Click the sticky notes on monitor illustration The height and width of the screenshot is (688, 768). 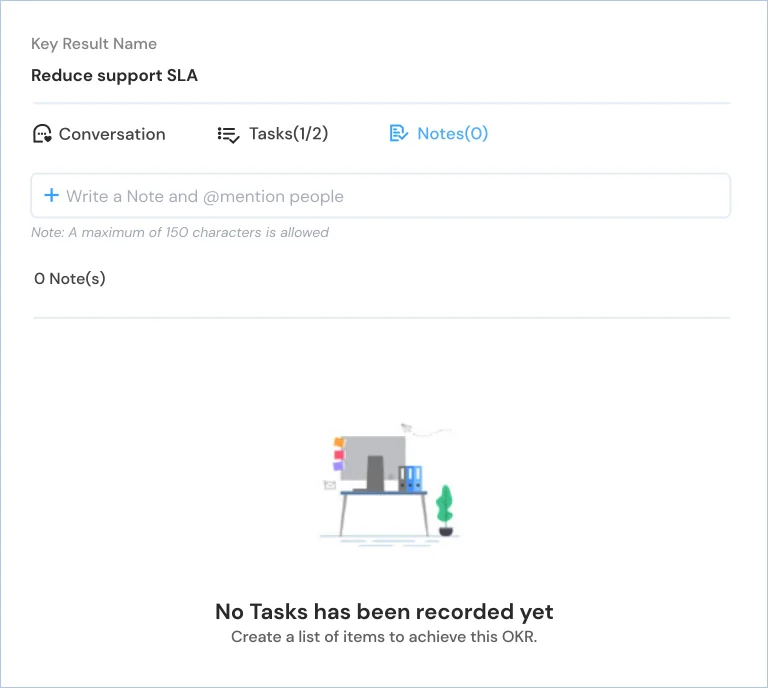tap(339, 454)
